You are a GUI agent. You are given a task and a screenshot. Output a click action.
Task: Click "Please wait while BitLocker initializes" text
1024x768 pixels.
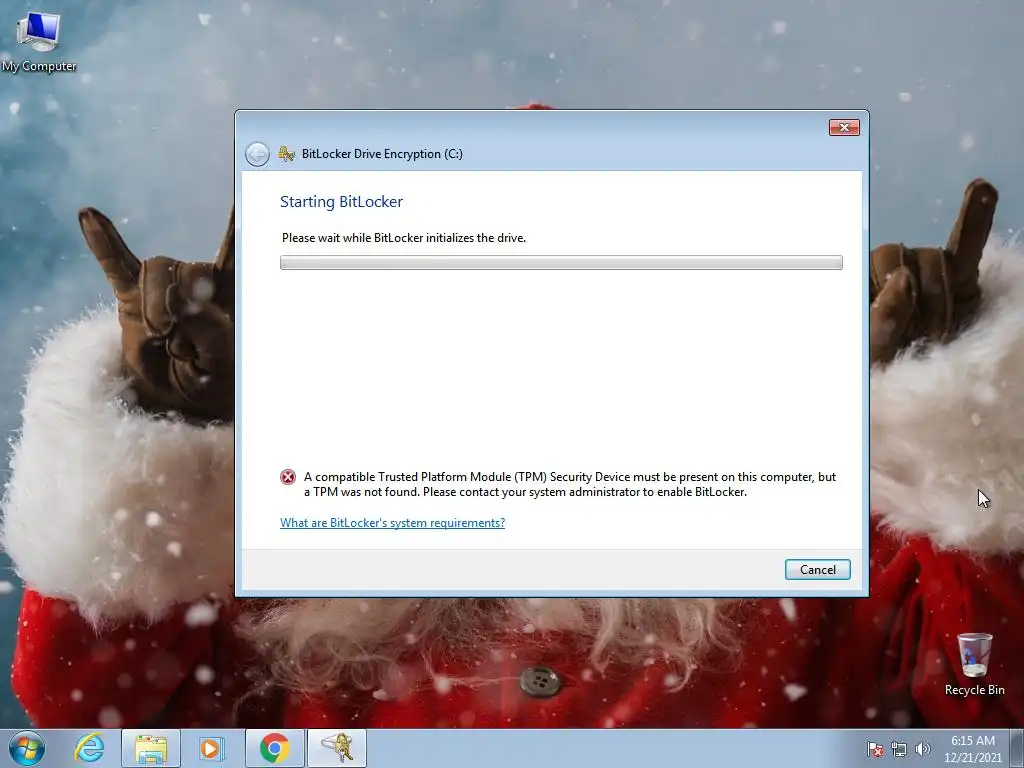click(x=404, y=238)
